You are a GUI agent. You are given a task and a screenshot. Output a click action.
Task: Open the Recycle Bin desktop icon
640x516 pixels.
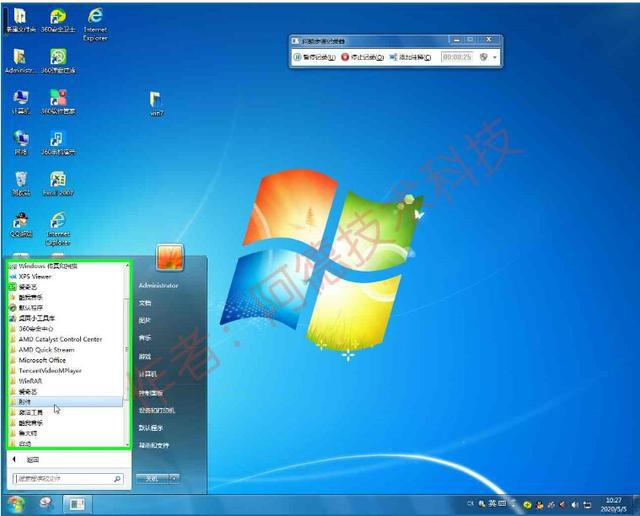[21, 184]
